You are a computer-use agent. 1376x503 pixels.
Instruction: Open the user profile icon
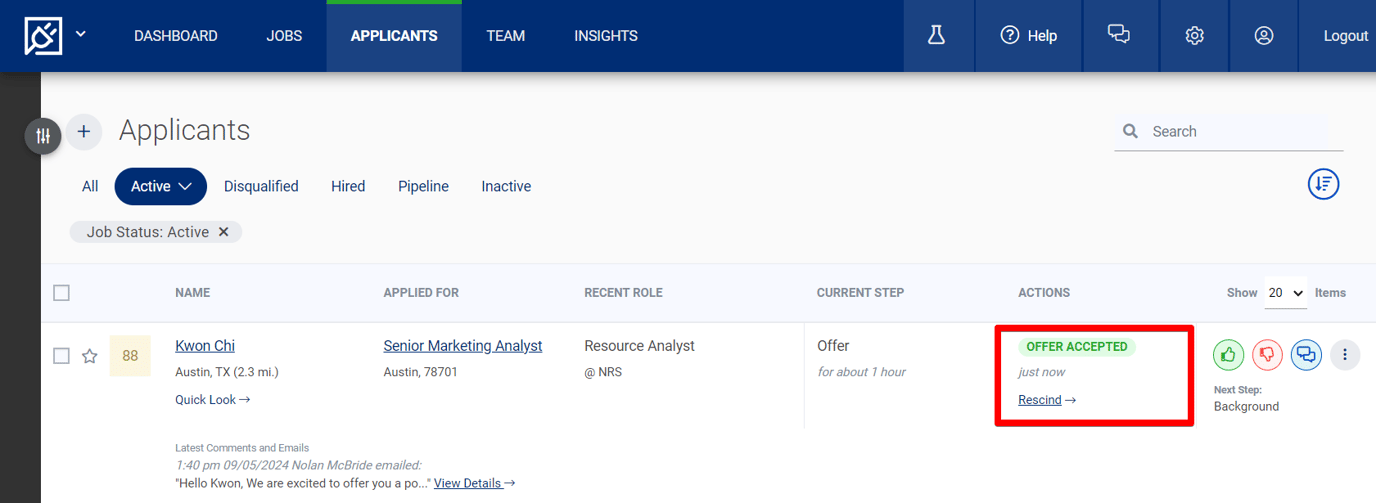click(1264, 36)
